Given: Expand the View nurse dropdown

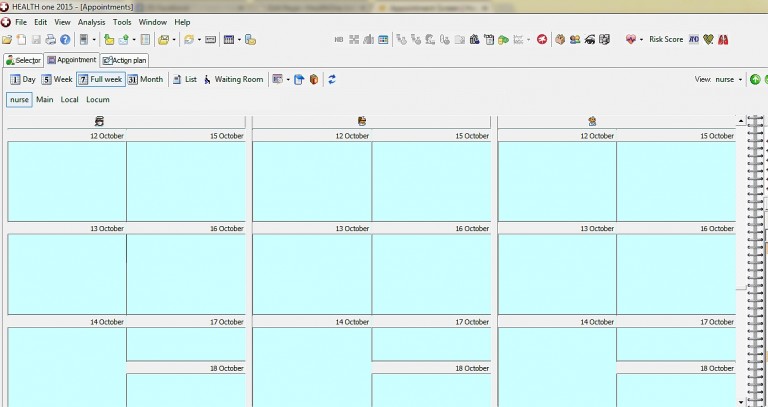Looking at the screenshot, I should click(x=740, y=79).
